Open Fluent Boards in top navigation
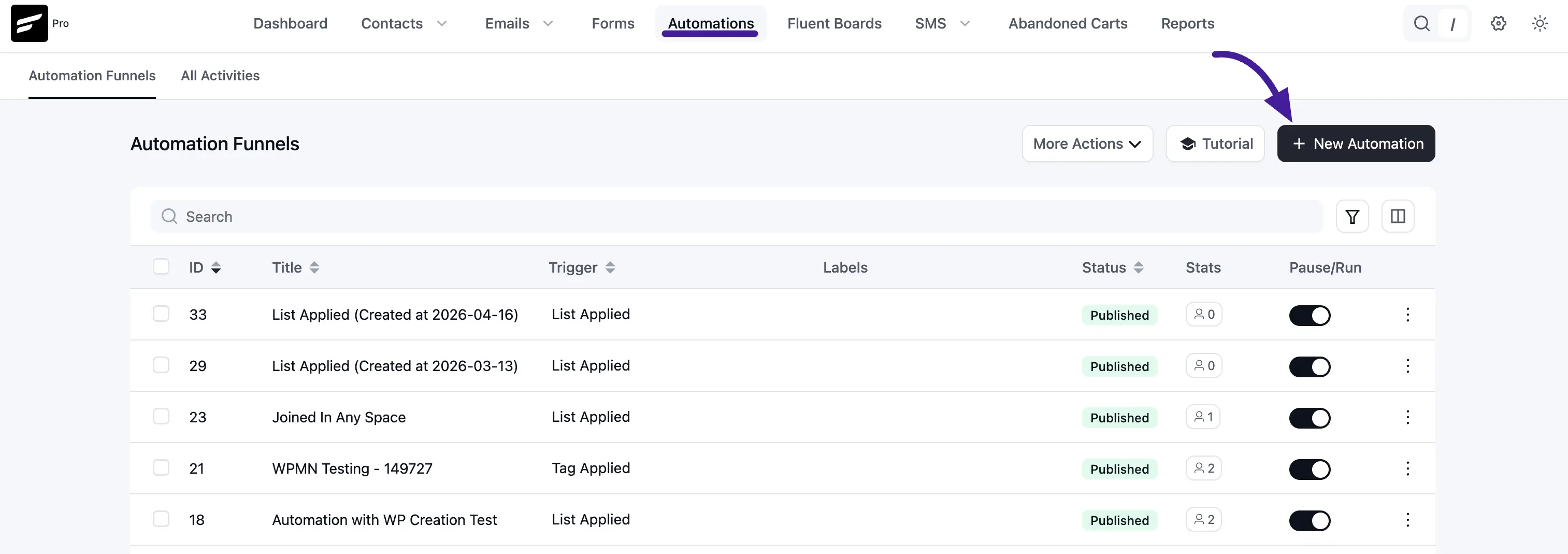 point(834,24)
